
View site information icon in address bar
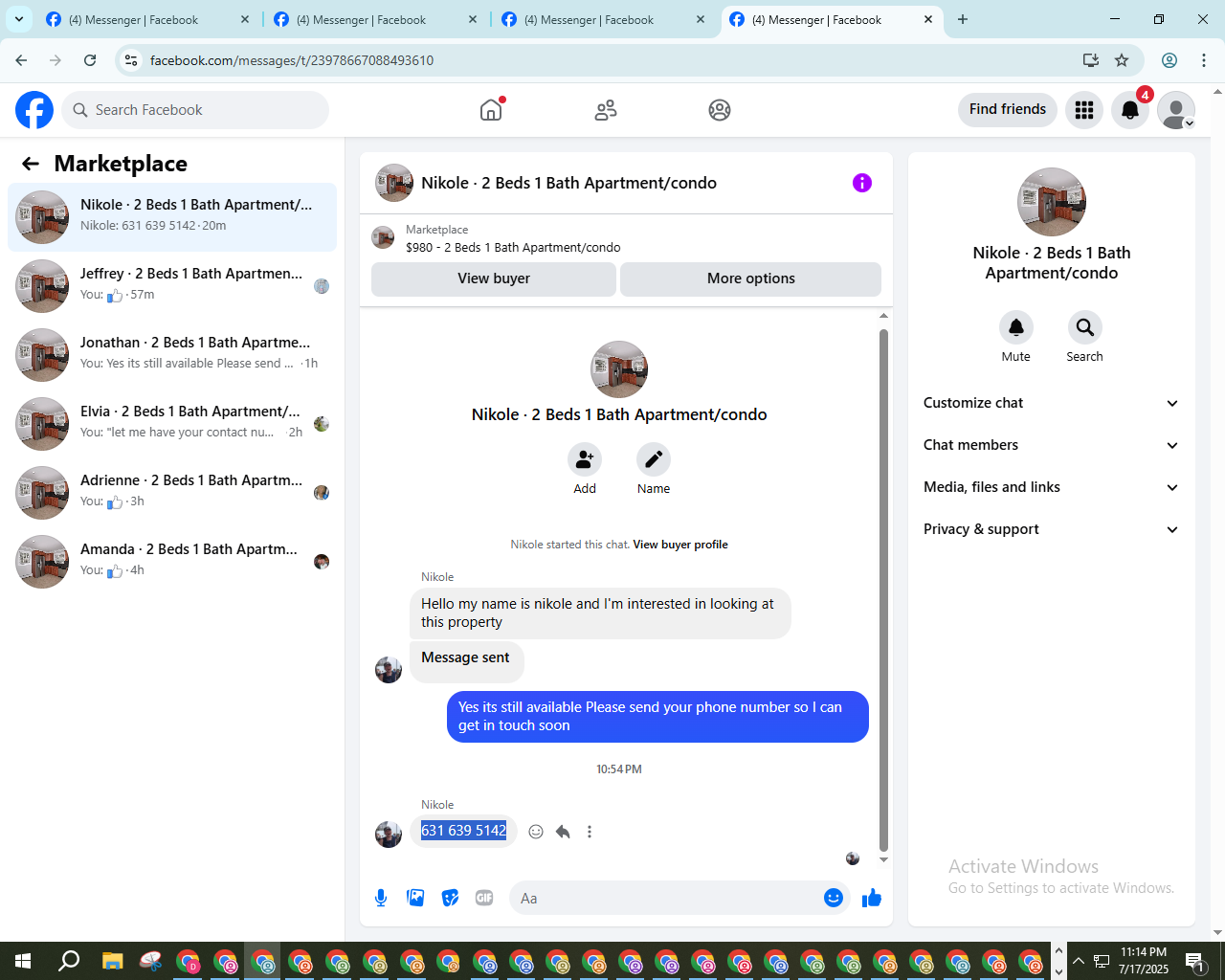[131, 60]
